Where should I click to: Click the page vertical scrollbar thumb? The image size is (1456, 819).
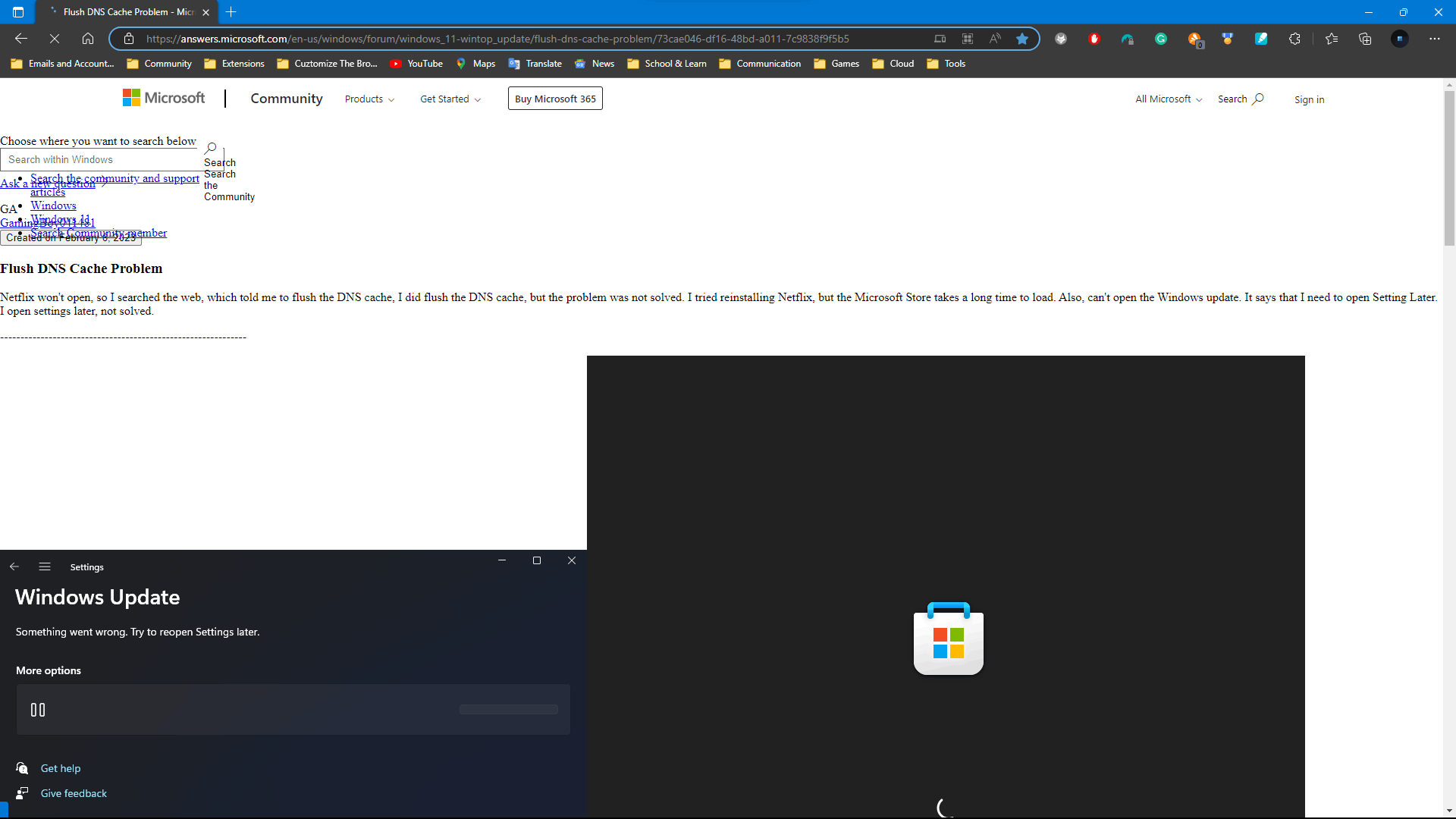(x=1449, y=167)
